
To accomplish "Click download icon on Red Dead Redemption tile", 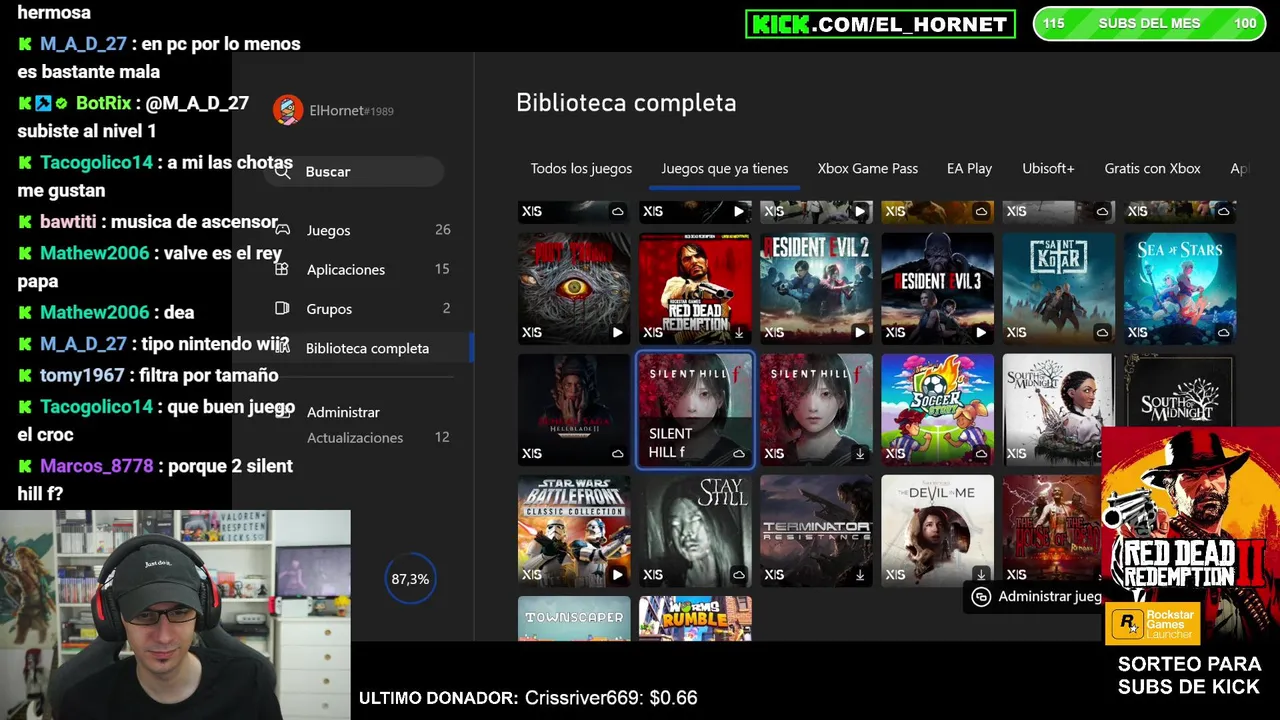I will click(739, 332).
